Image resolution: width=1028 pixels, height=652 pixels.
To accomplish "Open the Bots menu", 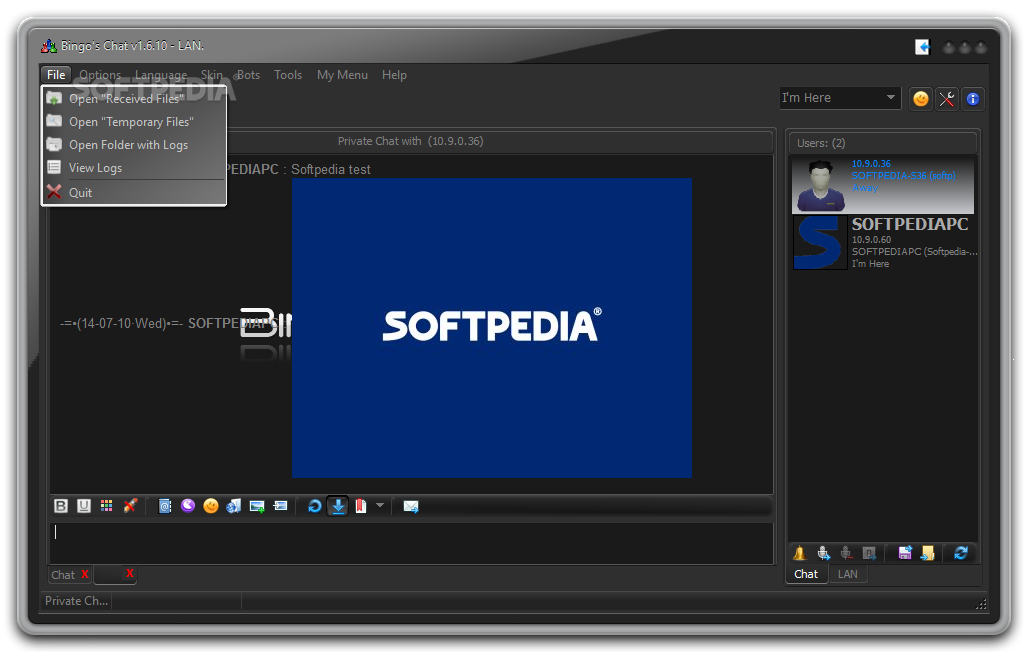I will (x=248, y=75).
